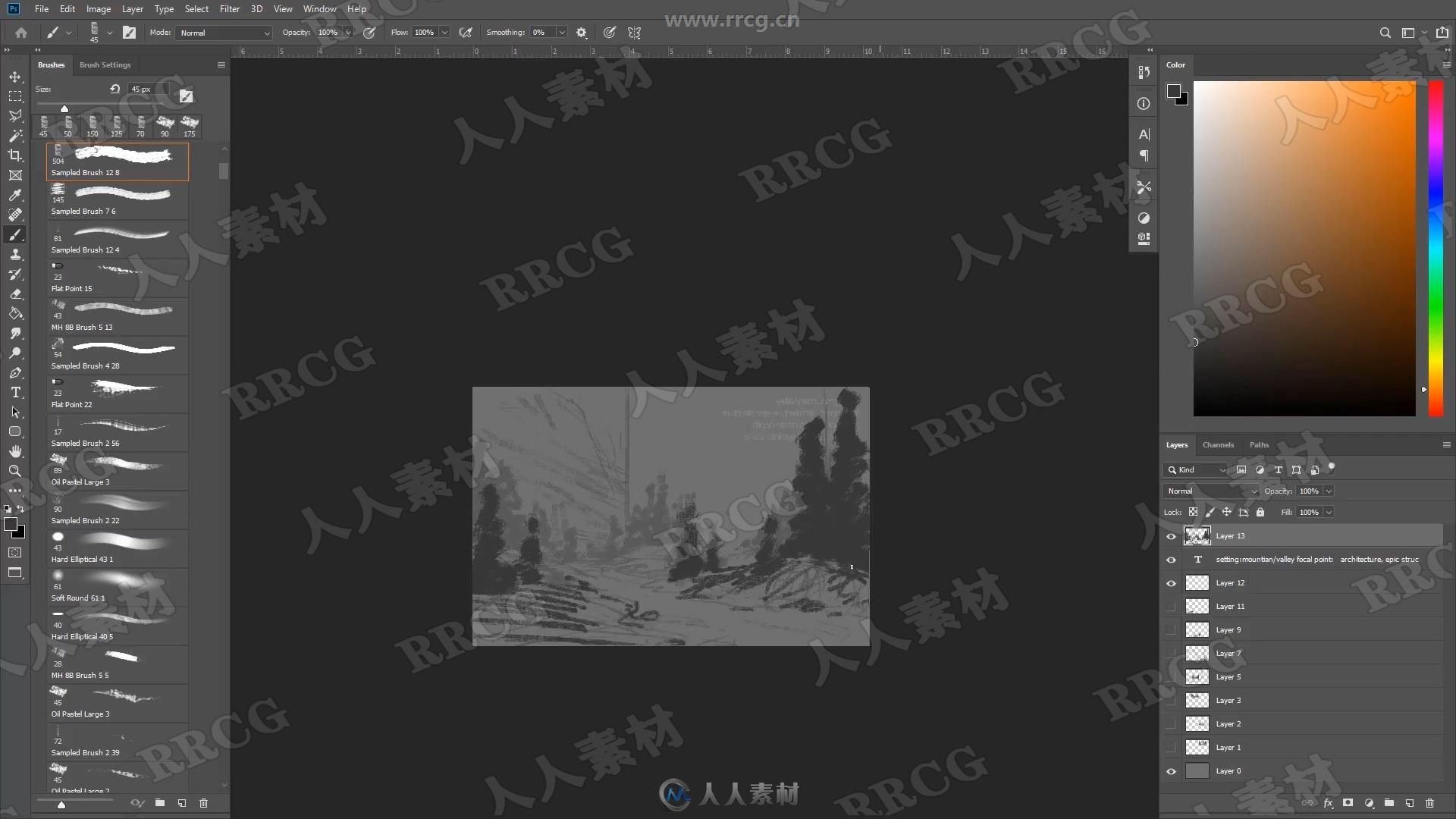Image resolution: width=1456 pixels, height=819 pixels.
Task: Click the Brush Settings panel tab
Action: 105,64
